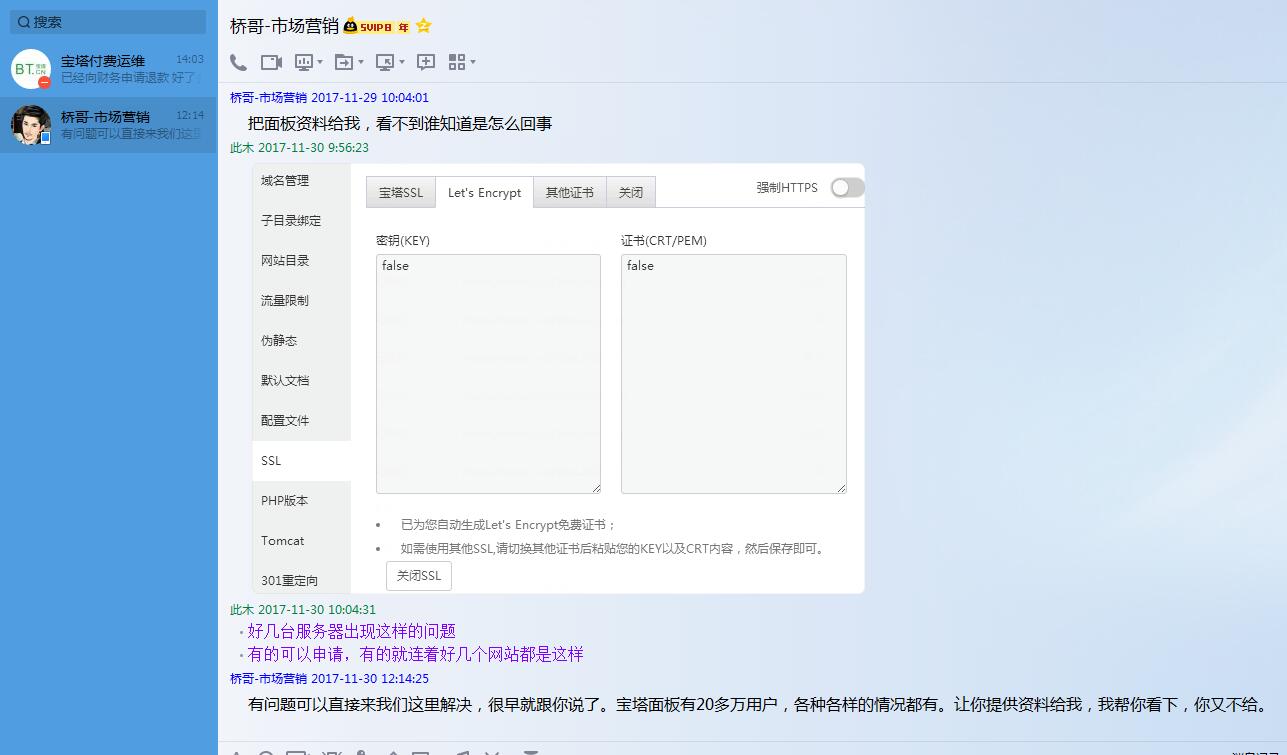Open 域名管理 in the panel sidebar
Image resolution: width=1287 pixels, height=755 pixels.
click(x=302, y=181)
